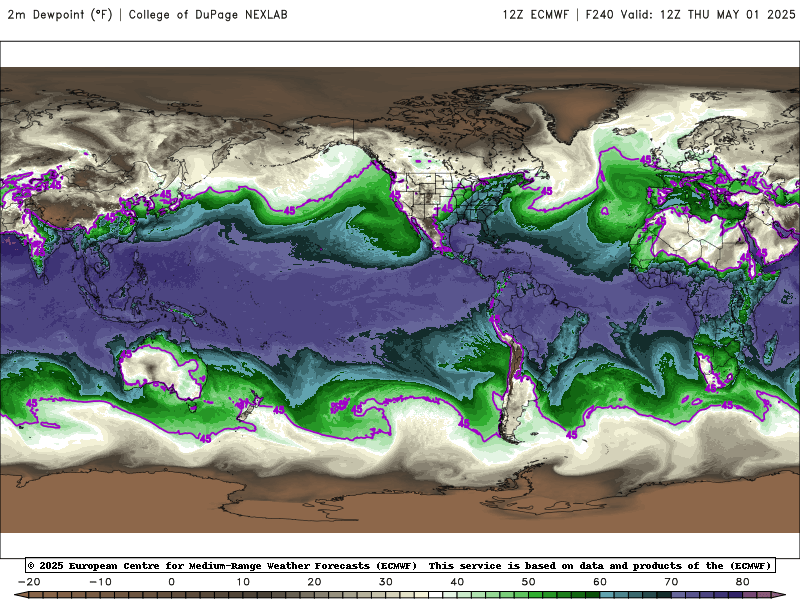800x600 pixels.
Task: Click the 80 value on the legend scale
Action: (743, 582)
